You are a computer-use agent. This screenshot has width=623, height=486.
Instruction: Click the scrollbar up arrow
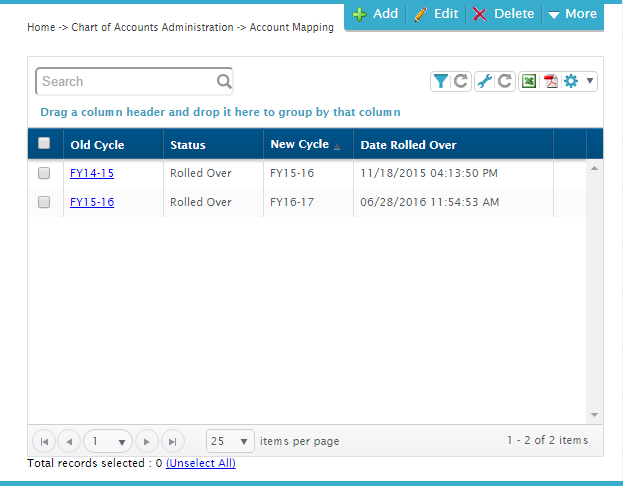(594, 168)
